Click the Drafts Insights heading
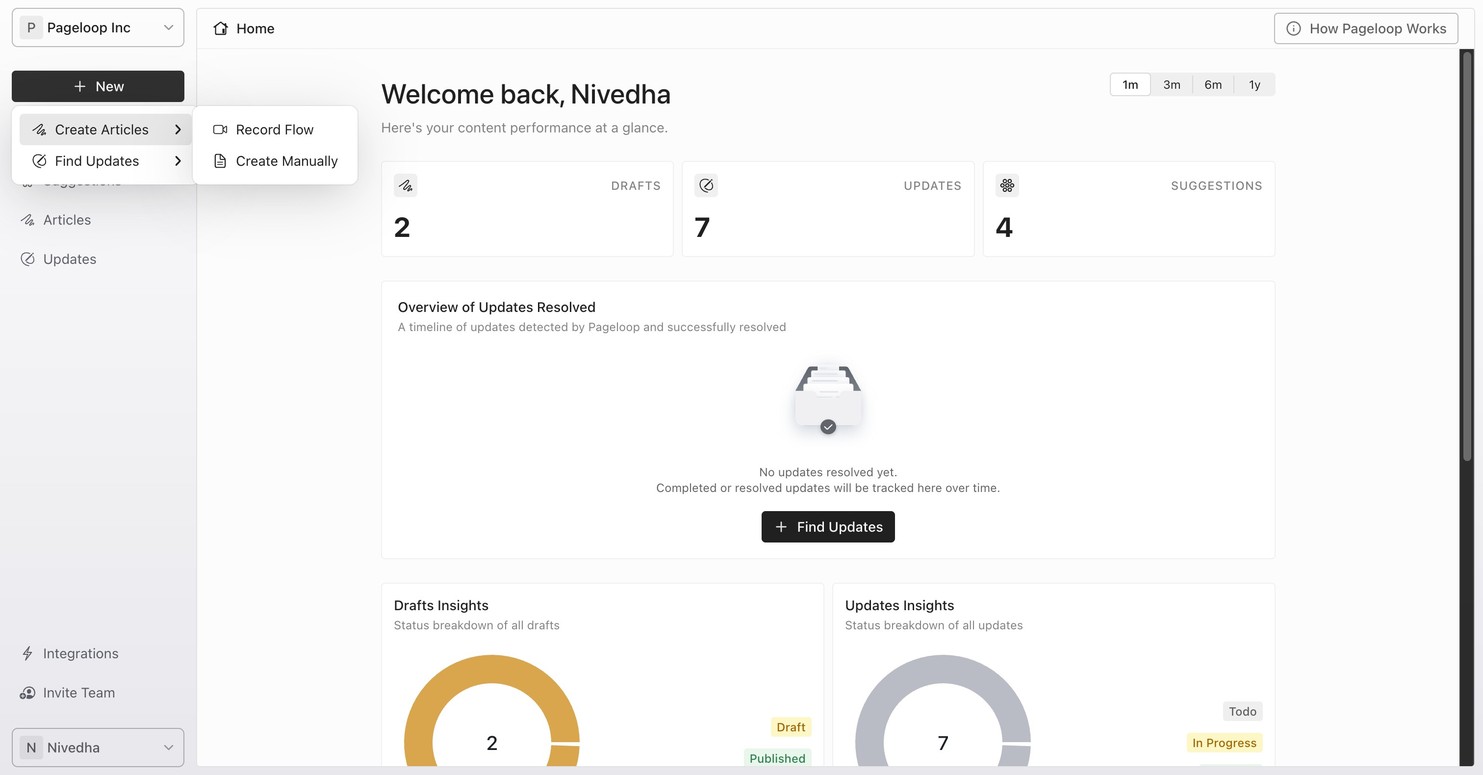This screenshot has width=1483, height=775. pyautogui.click(x=441, y=605)
